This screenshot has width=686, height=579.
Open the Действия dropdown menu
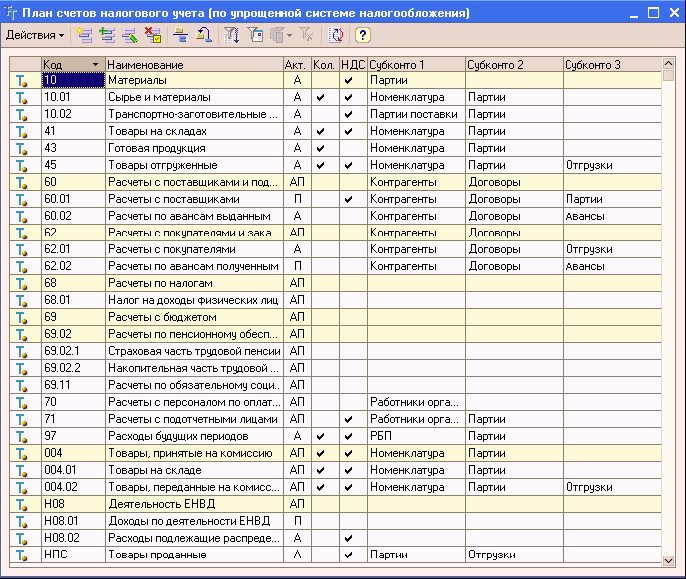34,35
